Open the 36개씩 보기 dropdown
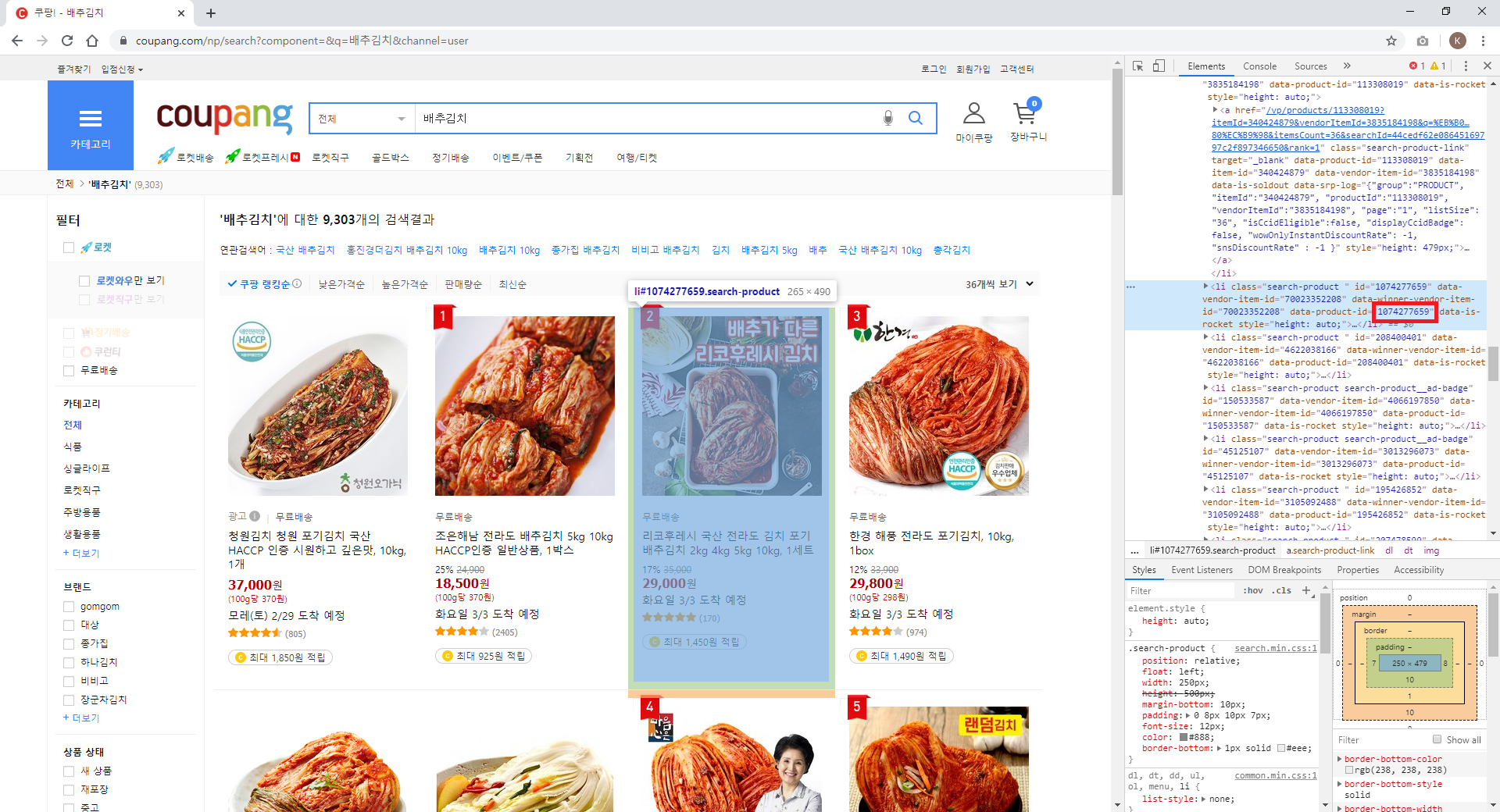The height and width of the screenshot is (812, 1500). click(x=999, y=284)
